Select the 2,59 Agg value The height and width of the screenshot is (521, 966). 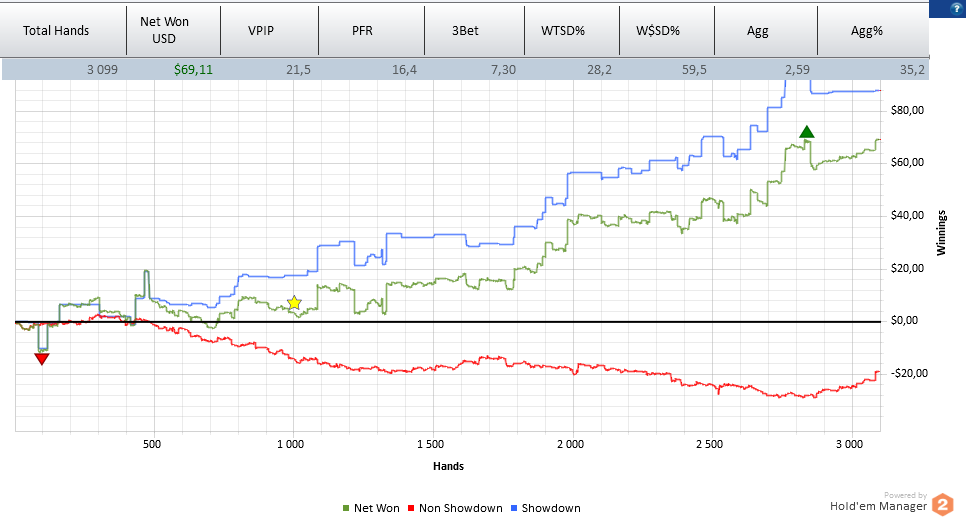(x=797, y=70)
